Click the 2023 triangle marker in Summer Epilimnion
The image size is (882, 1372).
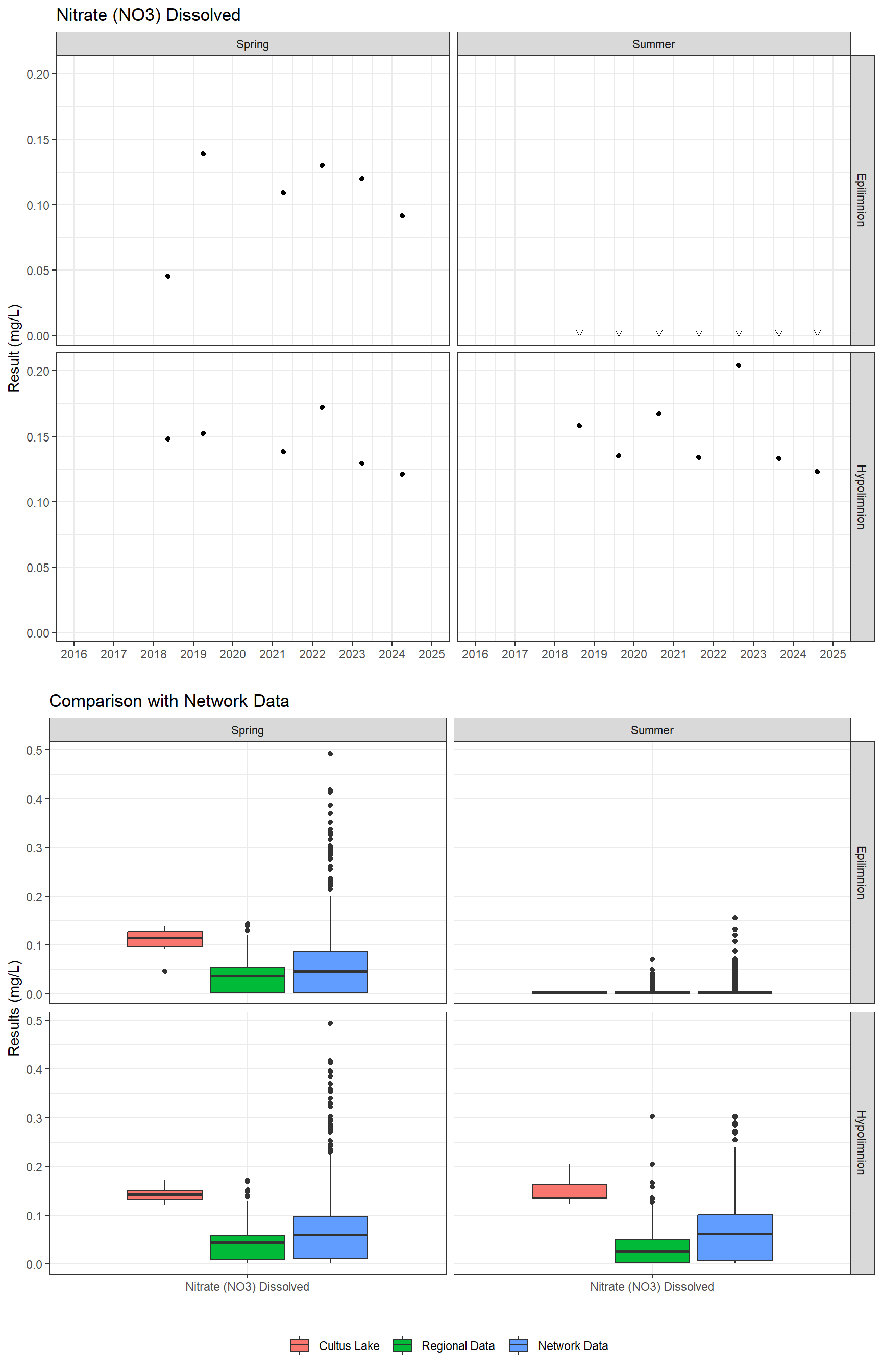[779, 333]
